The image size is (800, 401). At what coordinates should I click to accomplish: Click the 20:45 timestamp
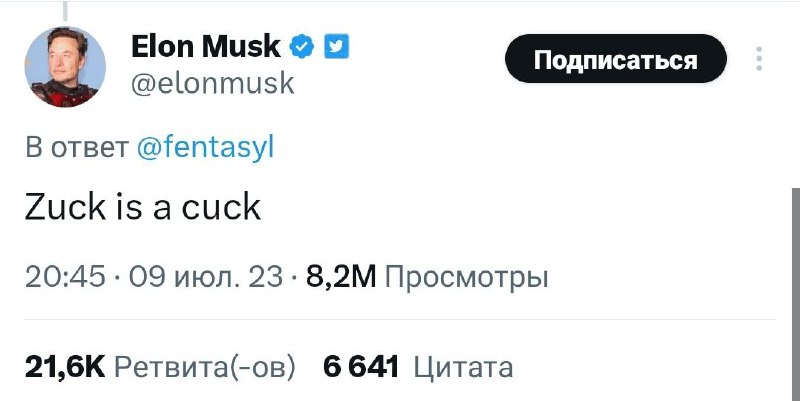pos(64,275)
